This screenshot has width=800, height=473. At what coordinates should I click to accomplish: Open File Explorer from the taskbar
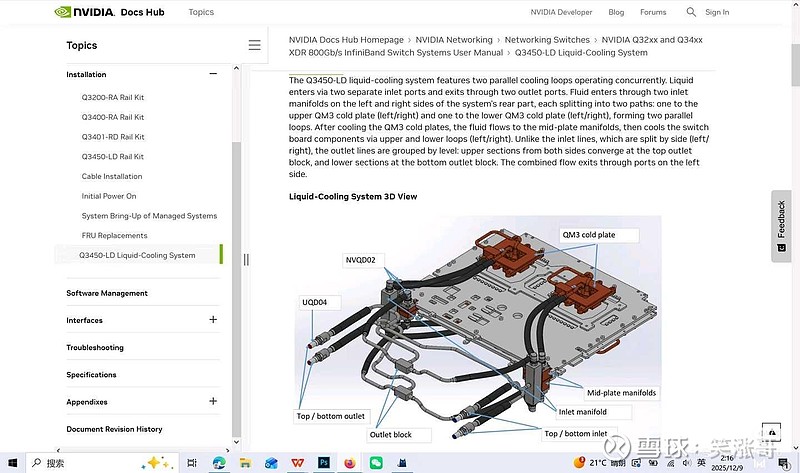tap(245, 463)
